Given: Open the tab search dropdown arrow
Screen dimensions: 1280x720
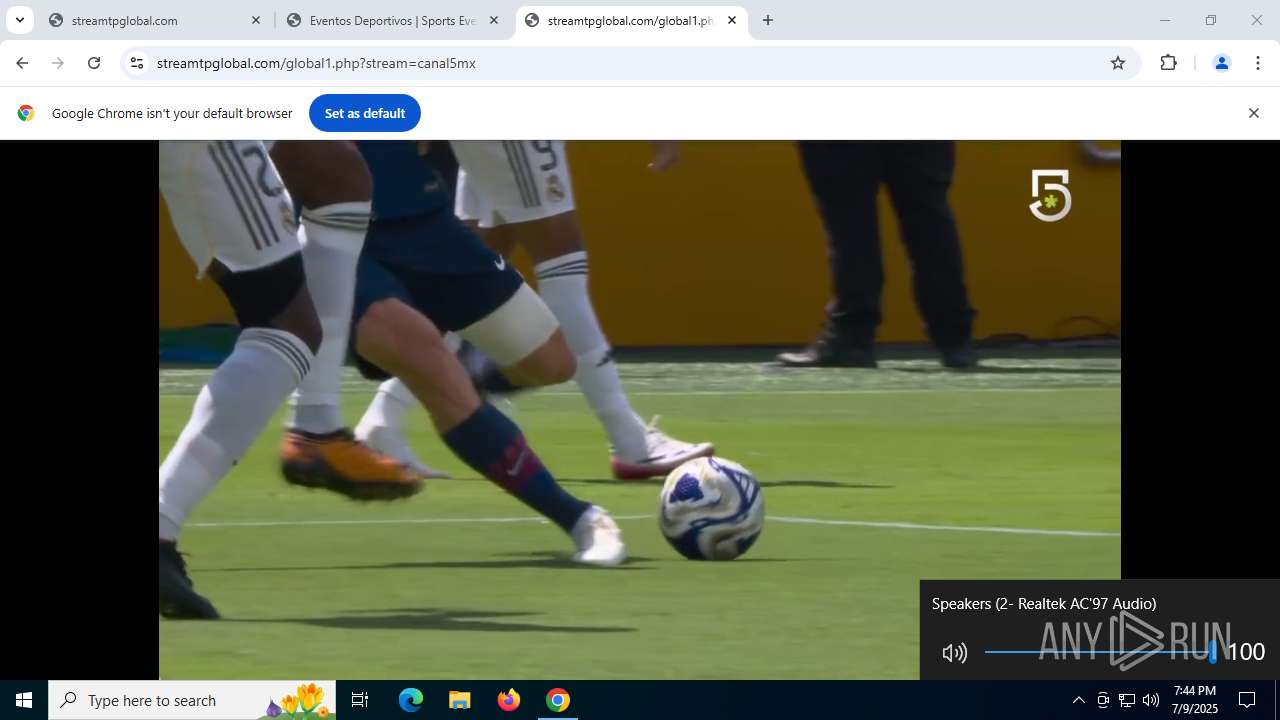Looking at the screenshot, I should click(x=19, y=20).
